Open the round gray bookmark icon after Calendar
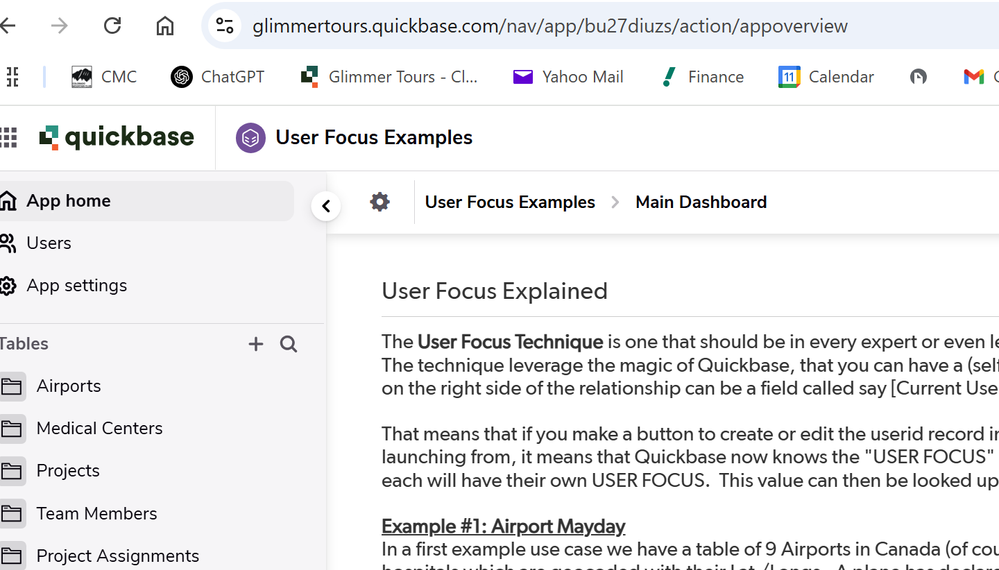Screen dimensions: 999x570 click(918, 77)
